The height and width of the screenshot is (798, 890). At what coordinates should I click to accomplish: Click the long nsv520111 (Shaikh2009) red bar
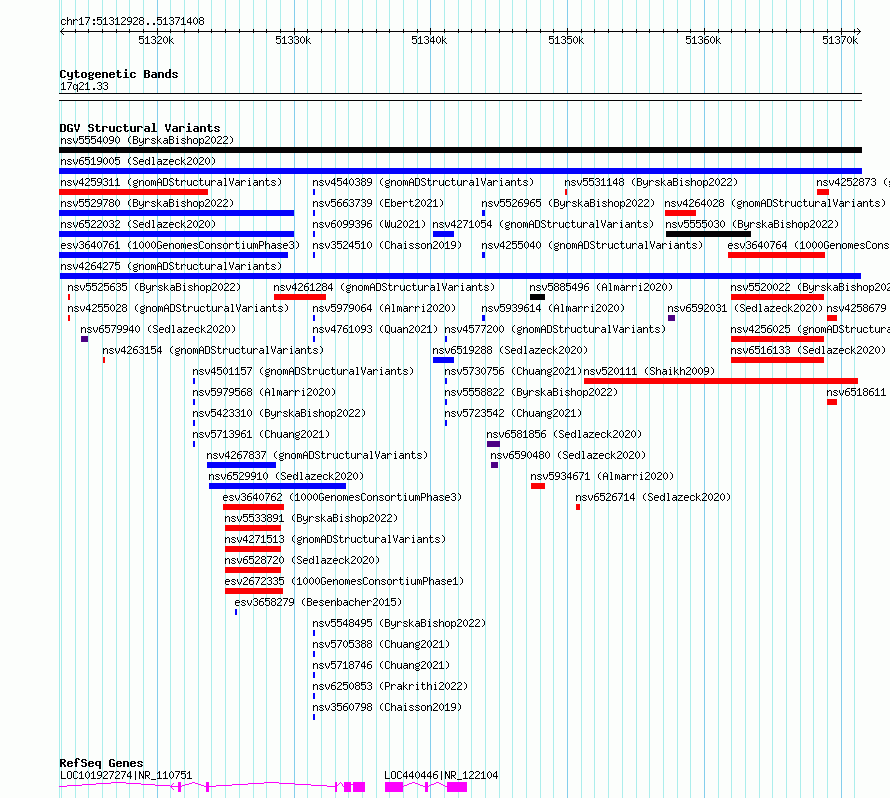721,381
